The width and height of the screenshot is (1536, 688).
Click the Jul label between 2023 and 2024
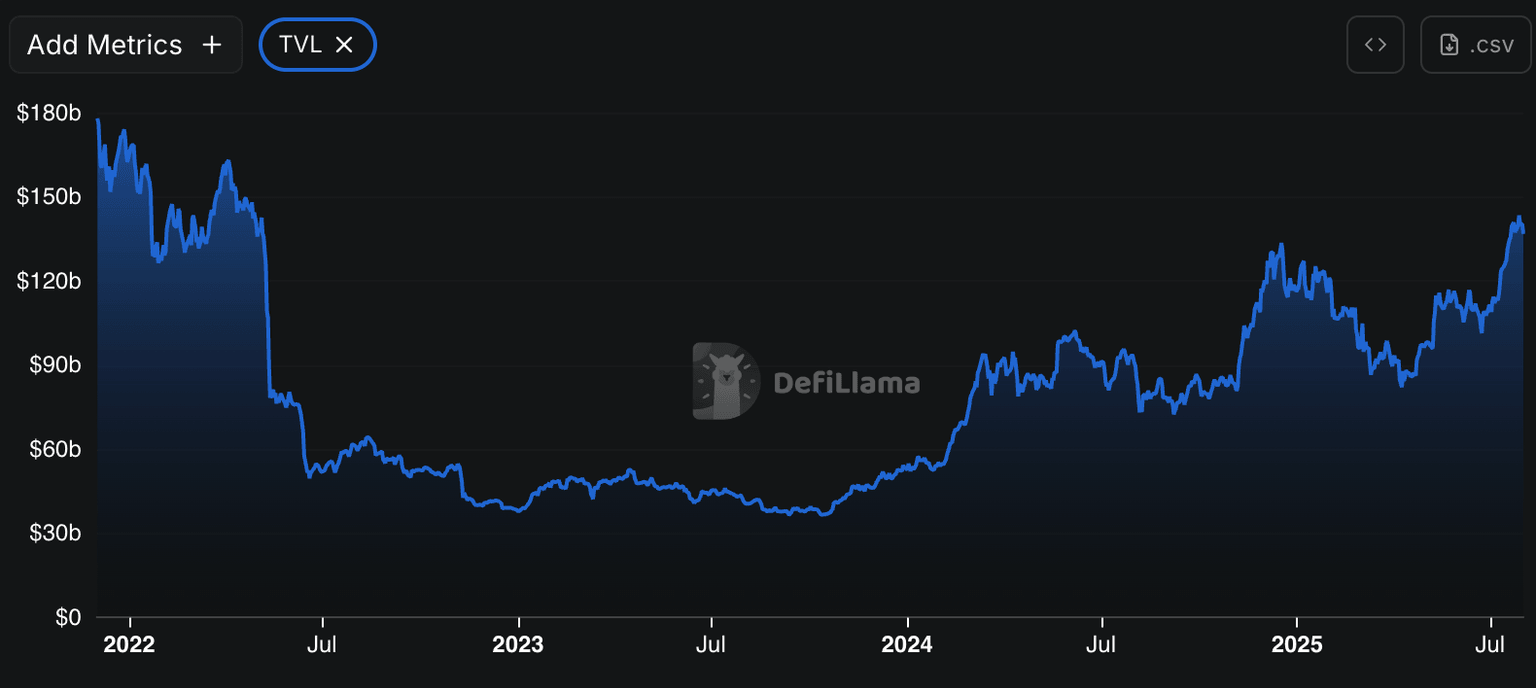[x=710, y=645]
